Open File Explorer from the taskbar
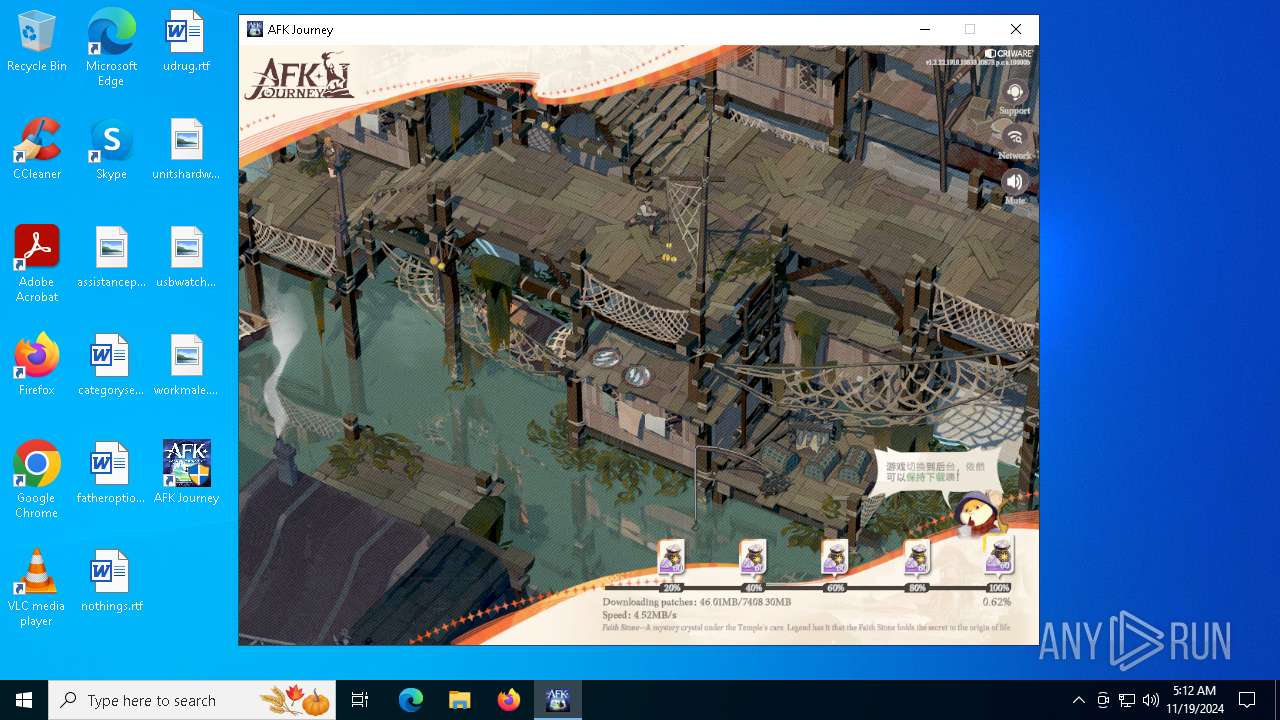 [460, 700]
